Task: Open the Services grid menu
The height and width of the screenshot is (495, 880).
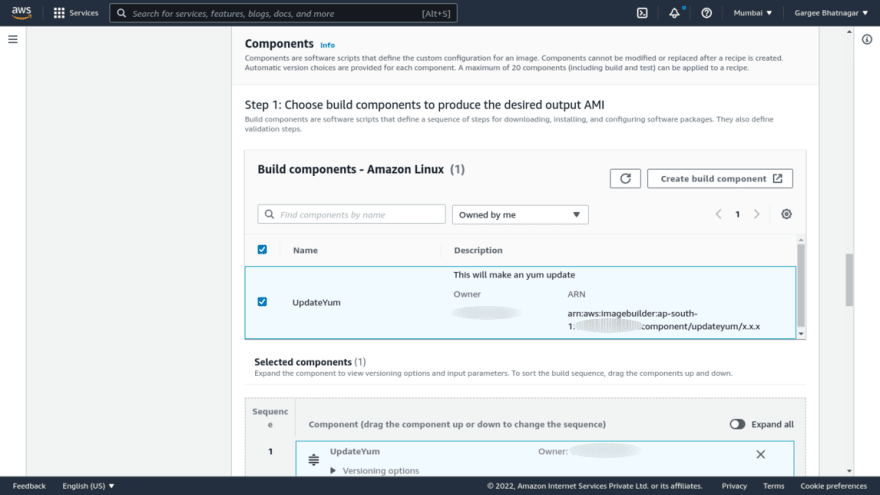Action: pyautogui.click(x=59, y=13)
